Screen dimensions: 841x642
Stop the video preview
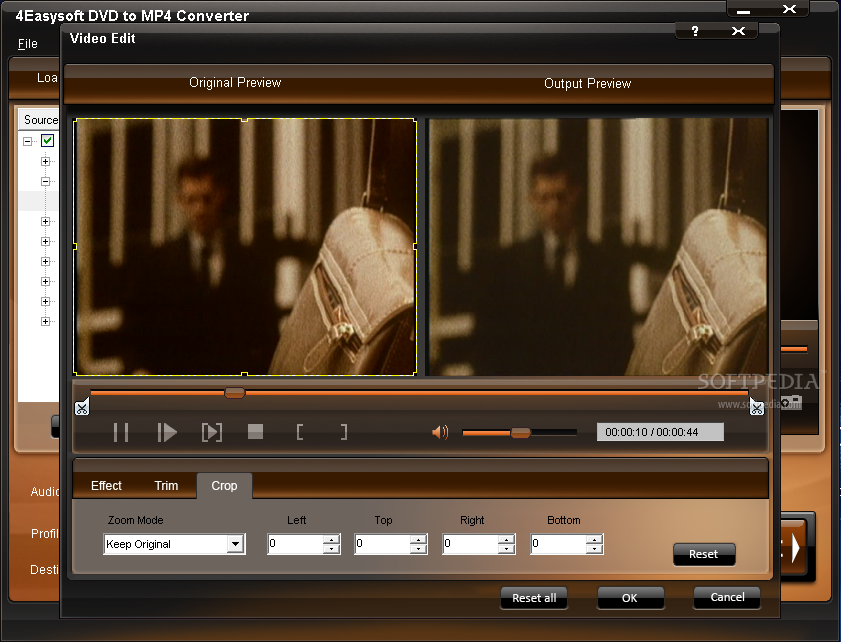pos(255,432)
